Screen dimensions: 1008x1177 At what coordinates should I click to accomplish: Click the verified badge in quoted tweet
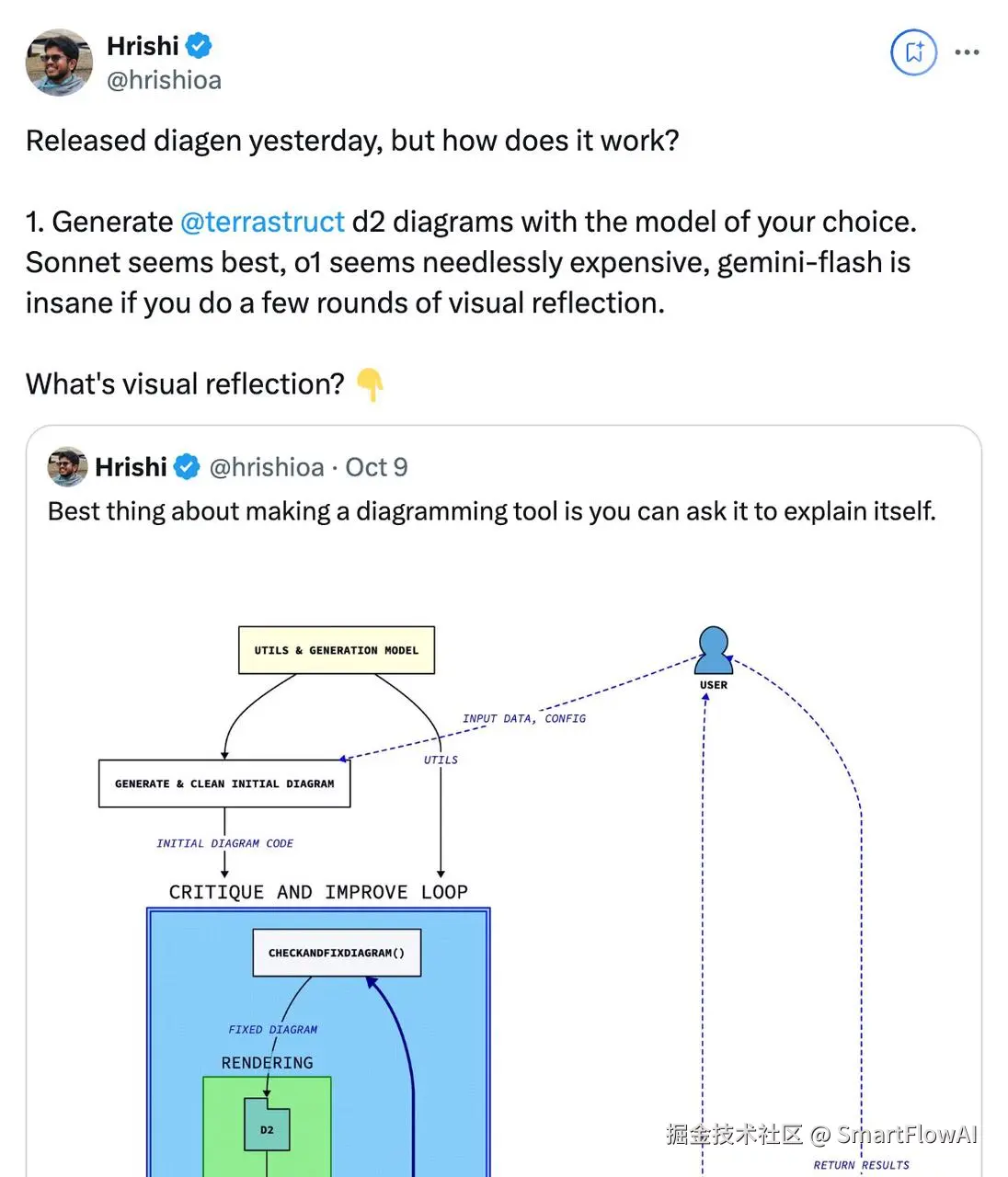click(x=187, y=467)
